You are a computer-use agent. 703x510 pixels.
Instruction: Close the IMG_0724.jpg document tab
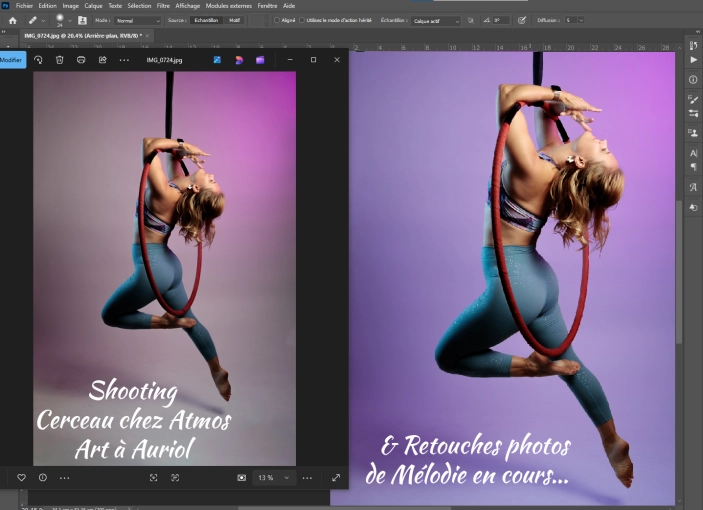(148, 36)
